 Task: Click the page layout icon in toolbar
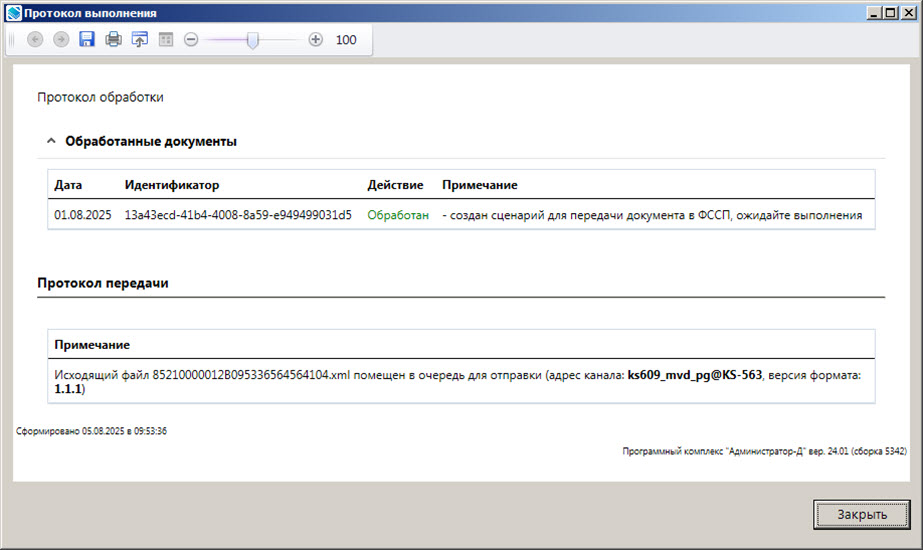(165, 40)
